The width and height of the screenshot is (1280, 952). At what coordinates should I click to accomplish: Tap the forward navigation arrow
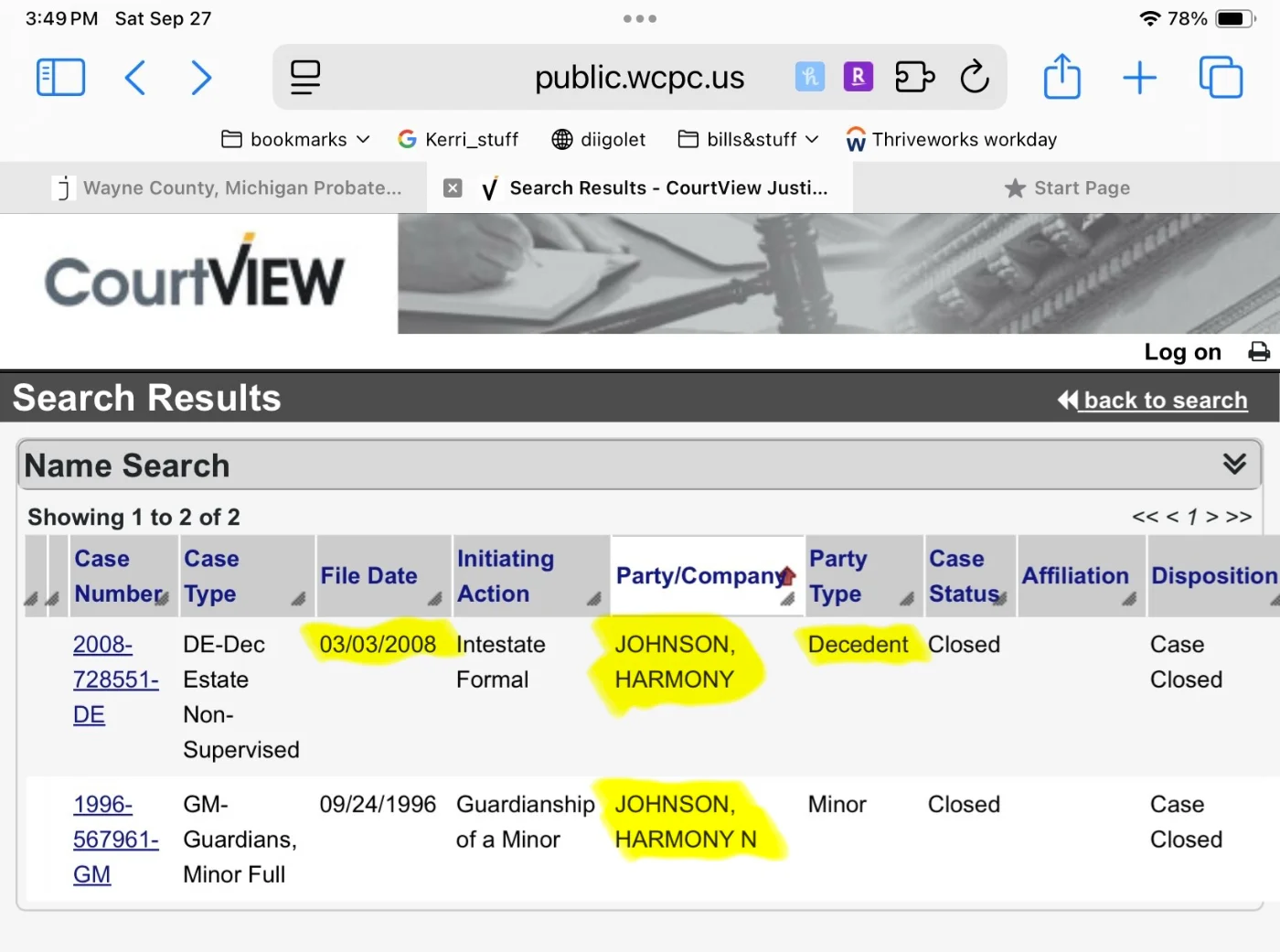201,78
